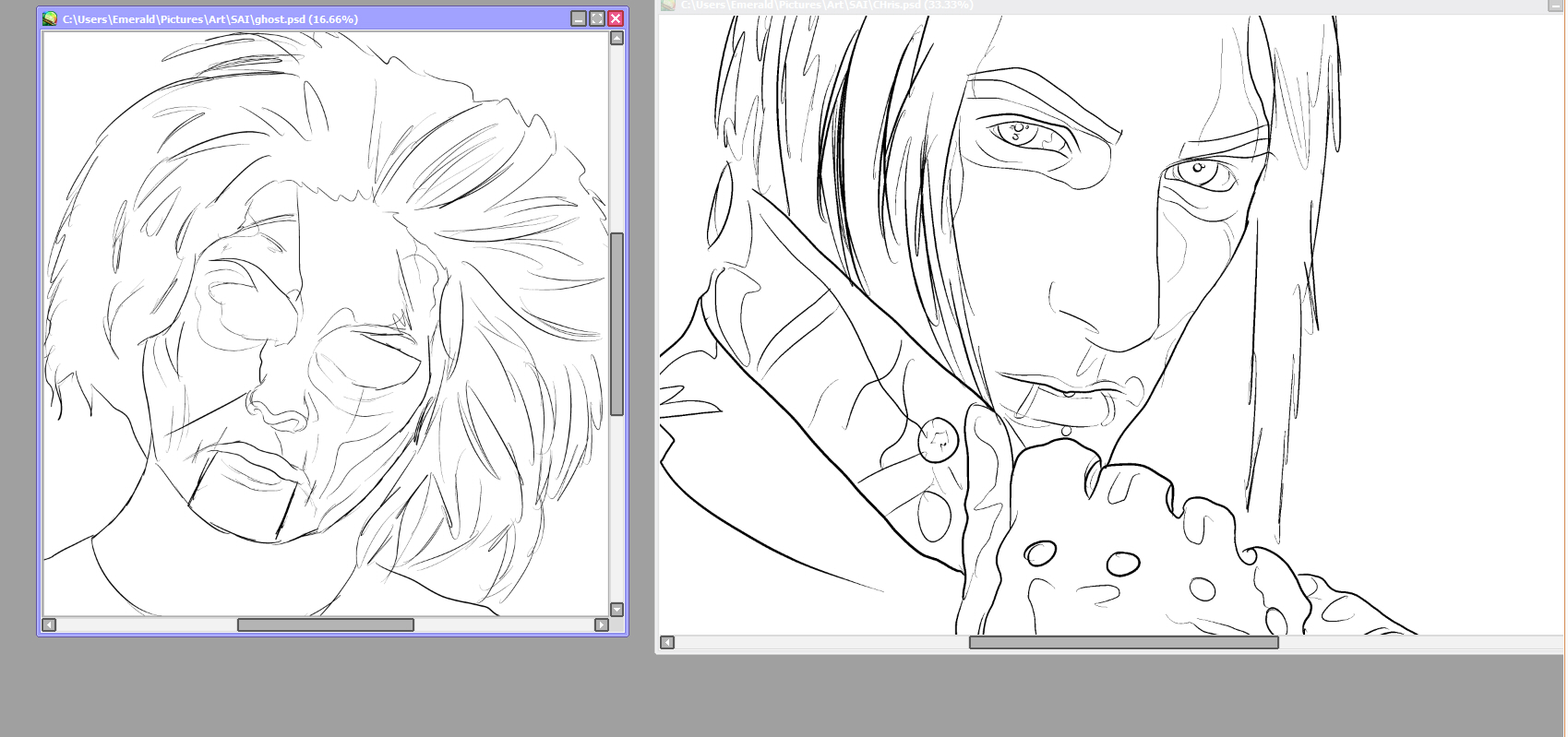Maximize the ghost.psd window
The height and width of the screenshot is (737, 1568).
597,18
